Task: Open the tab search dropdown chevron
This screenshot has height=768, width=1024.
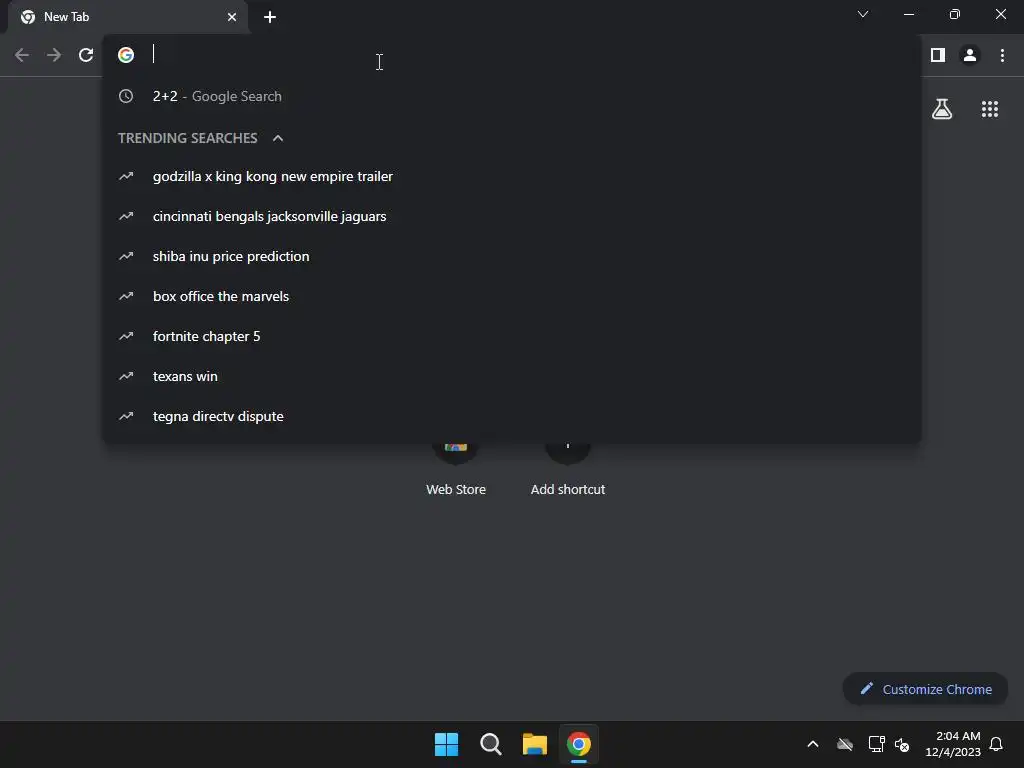Action: point(863,14)
